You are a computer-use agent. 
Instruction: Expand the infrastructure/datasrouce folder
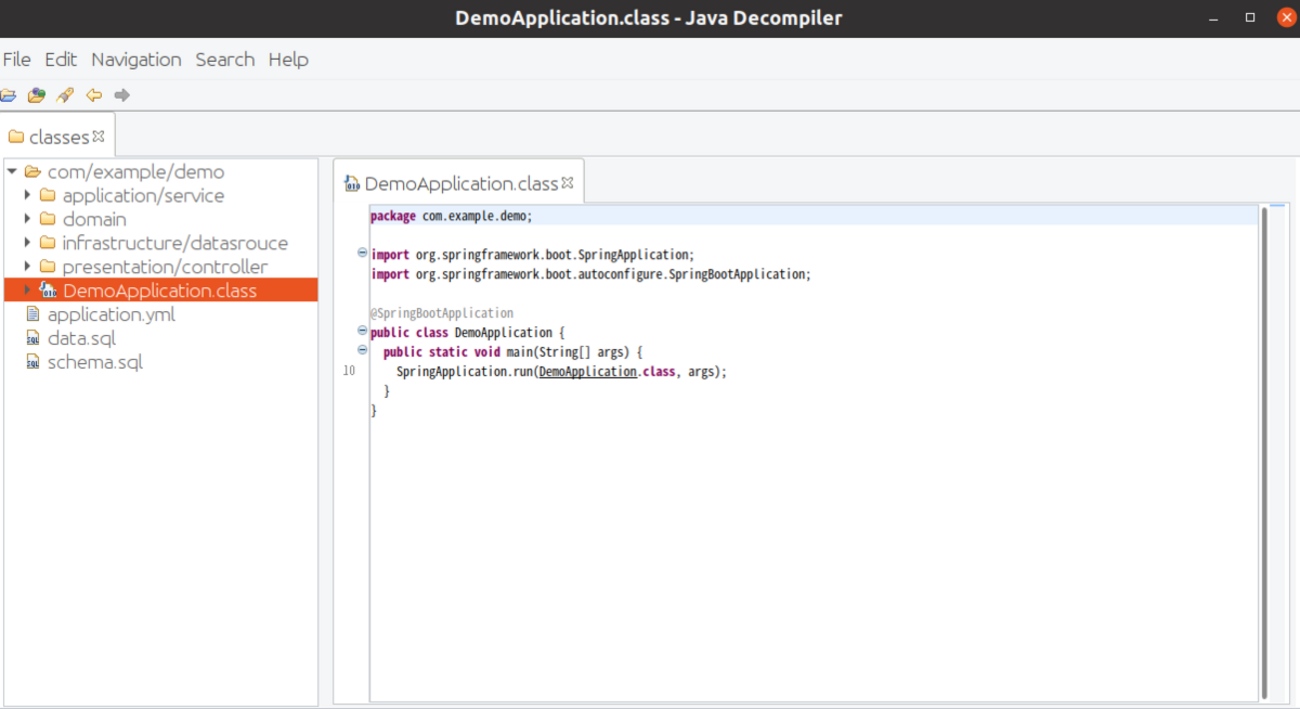(x=28, y=243)
